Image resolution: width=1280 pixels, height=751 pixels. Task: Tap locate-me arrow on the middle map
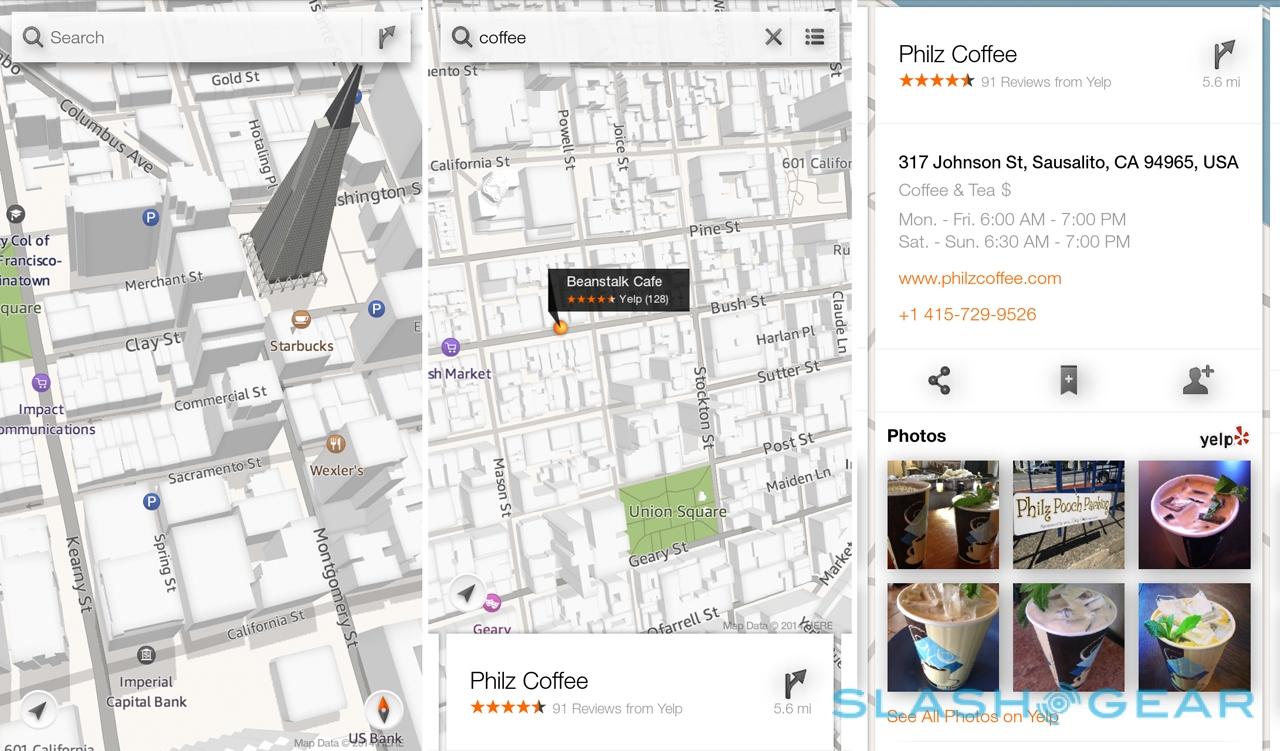coord(465,594)
